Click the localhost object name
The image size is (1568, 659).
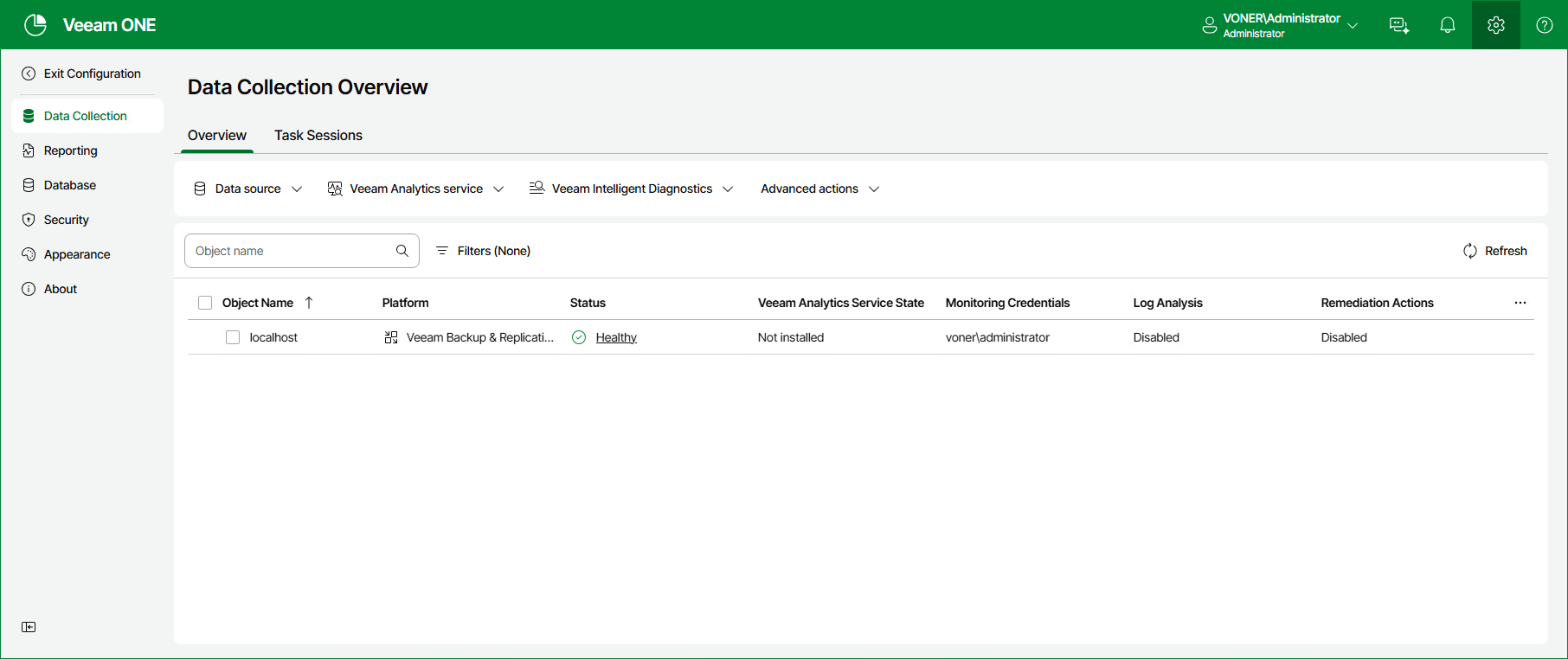point(273,337)
